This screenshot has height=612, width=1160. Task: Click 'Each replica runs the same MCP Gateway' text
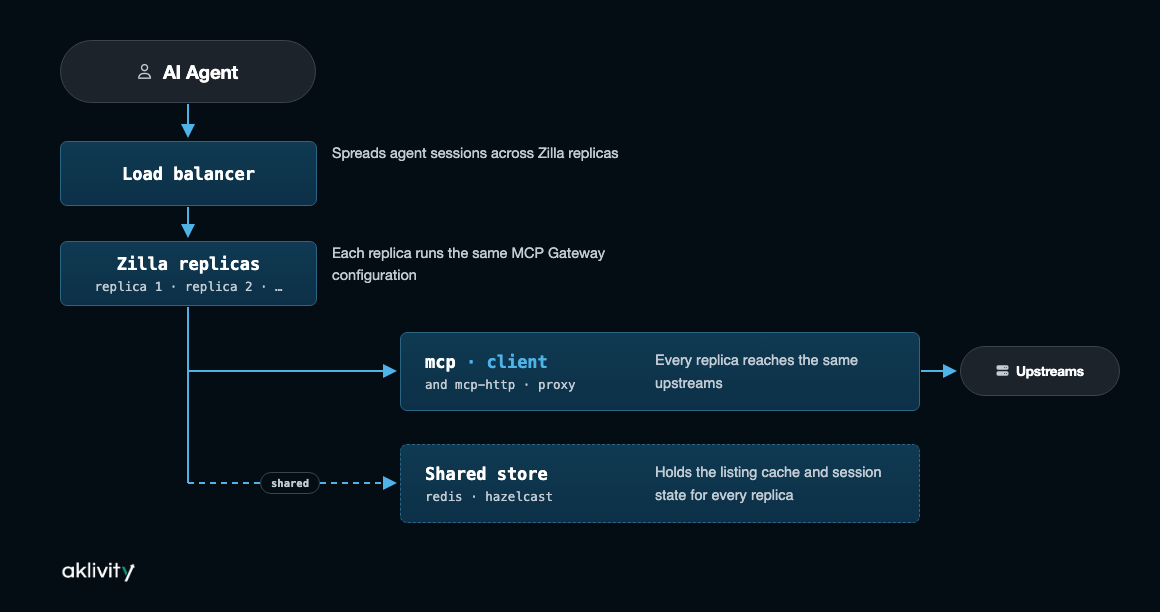click(468, 263)
